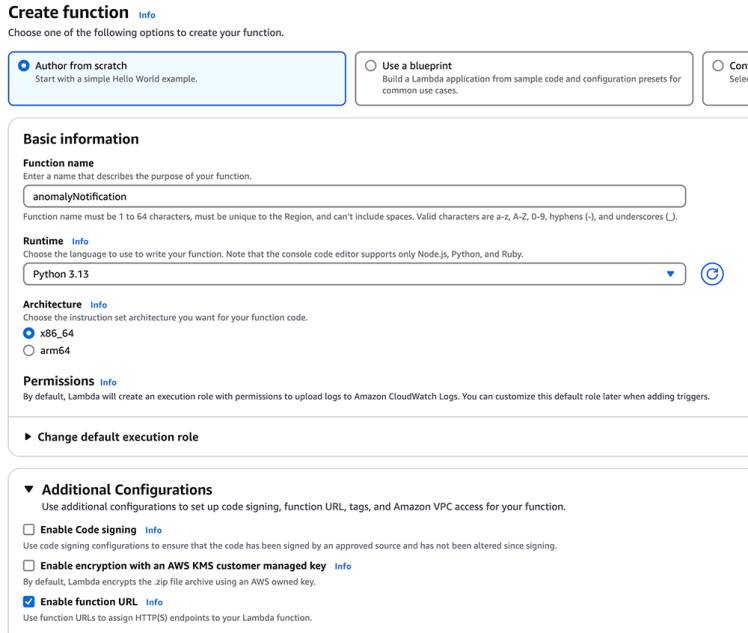Open Info link beside Runtime label
The image size is (748, 633).
click(x=80, y=241)
